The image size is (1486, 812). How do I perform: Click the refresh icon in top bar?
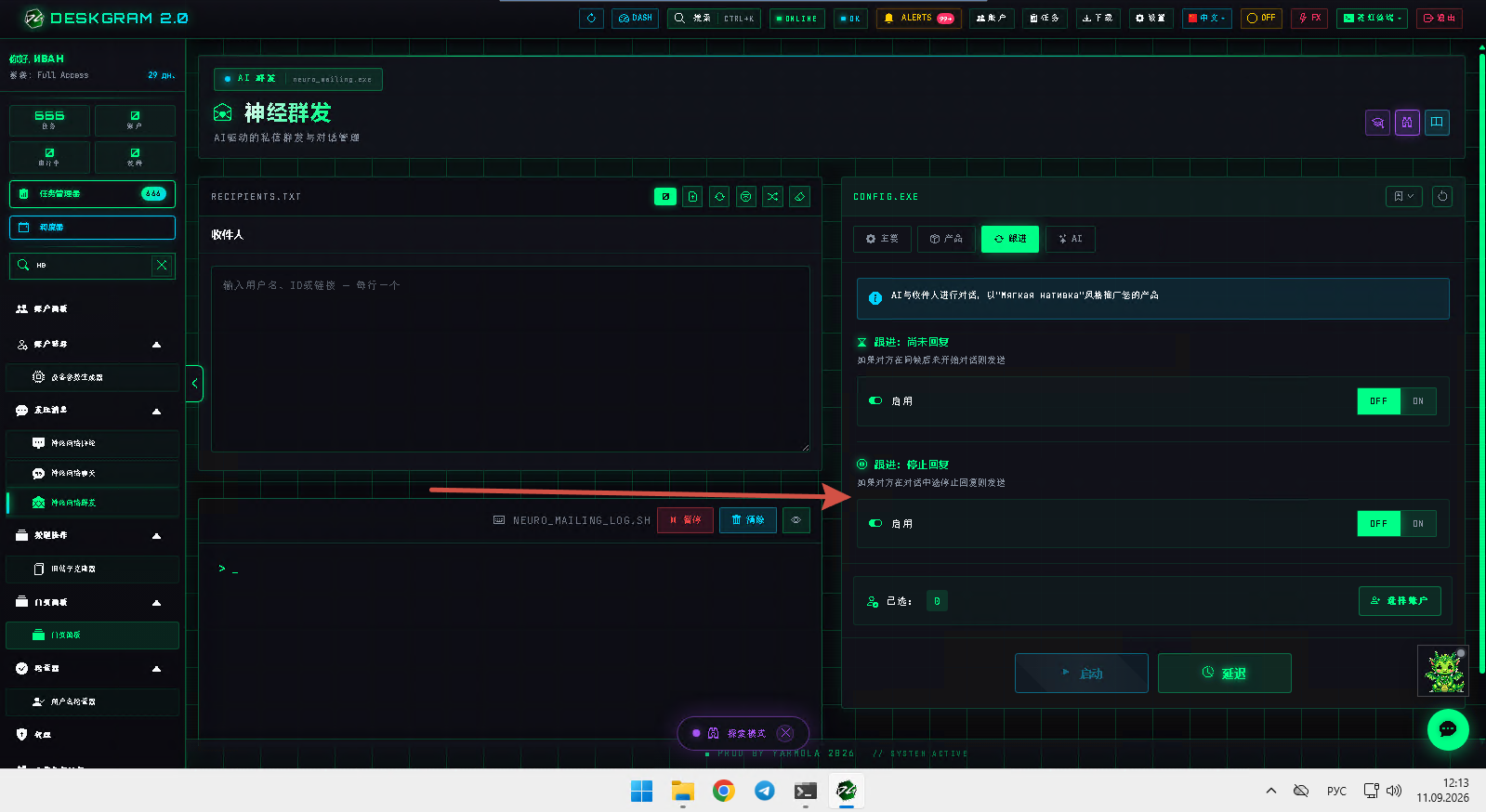(591, 18)
